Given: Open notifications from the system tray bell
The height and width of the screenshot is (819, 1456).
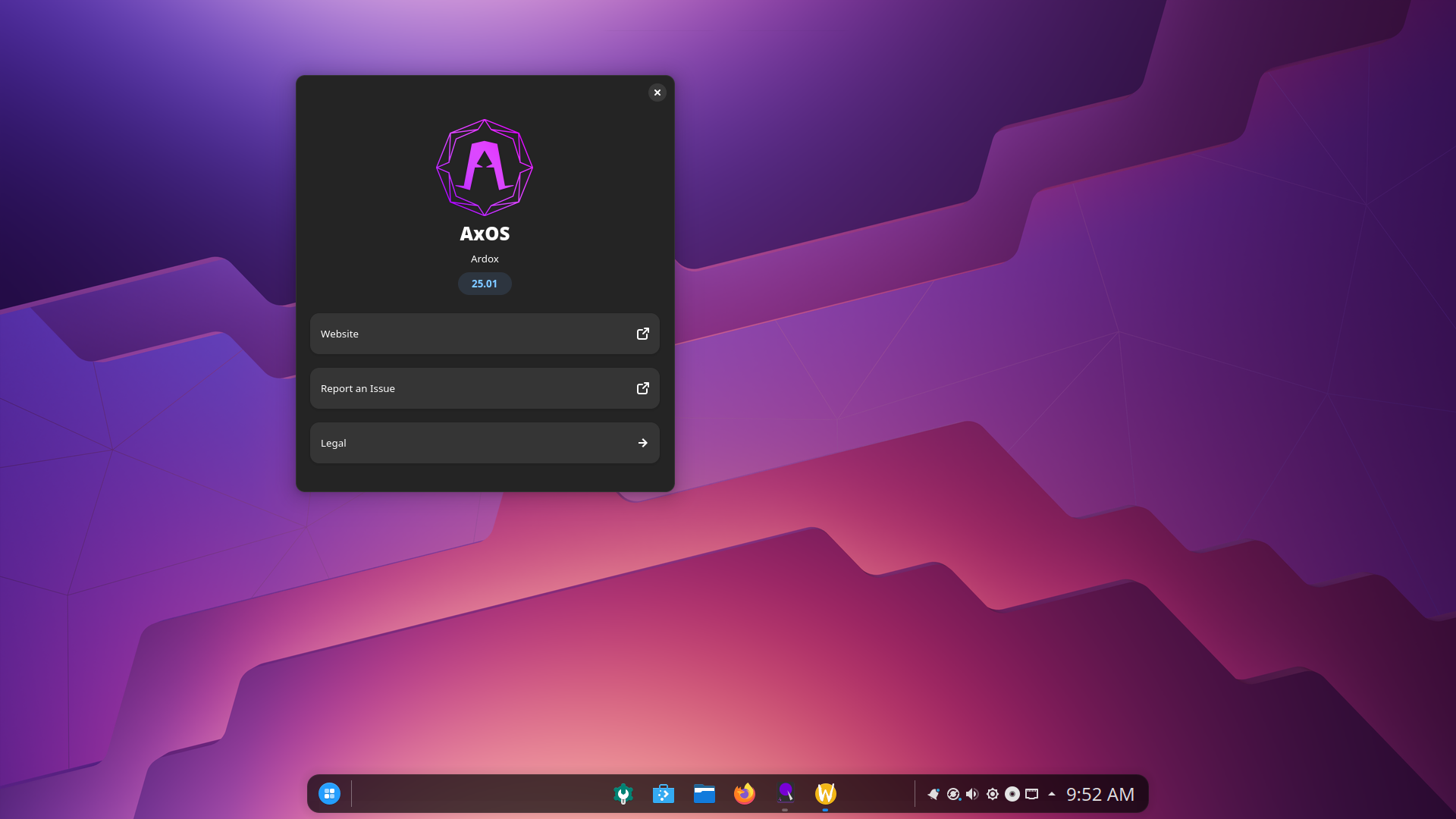Looking at the screenshot, I should click(x=933, y=794).
